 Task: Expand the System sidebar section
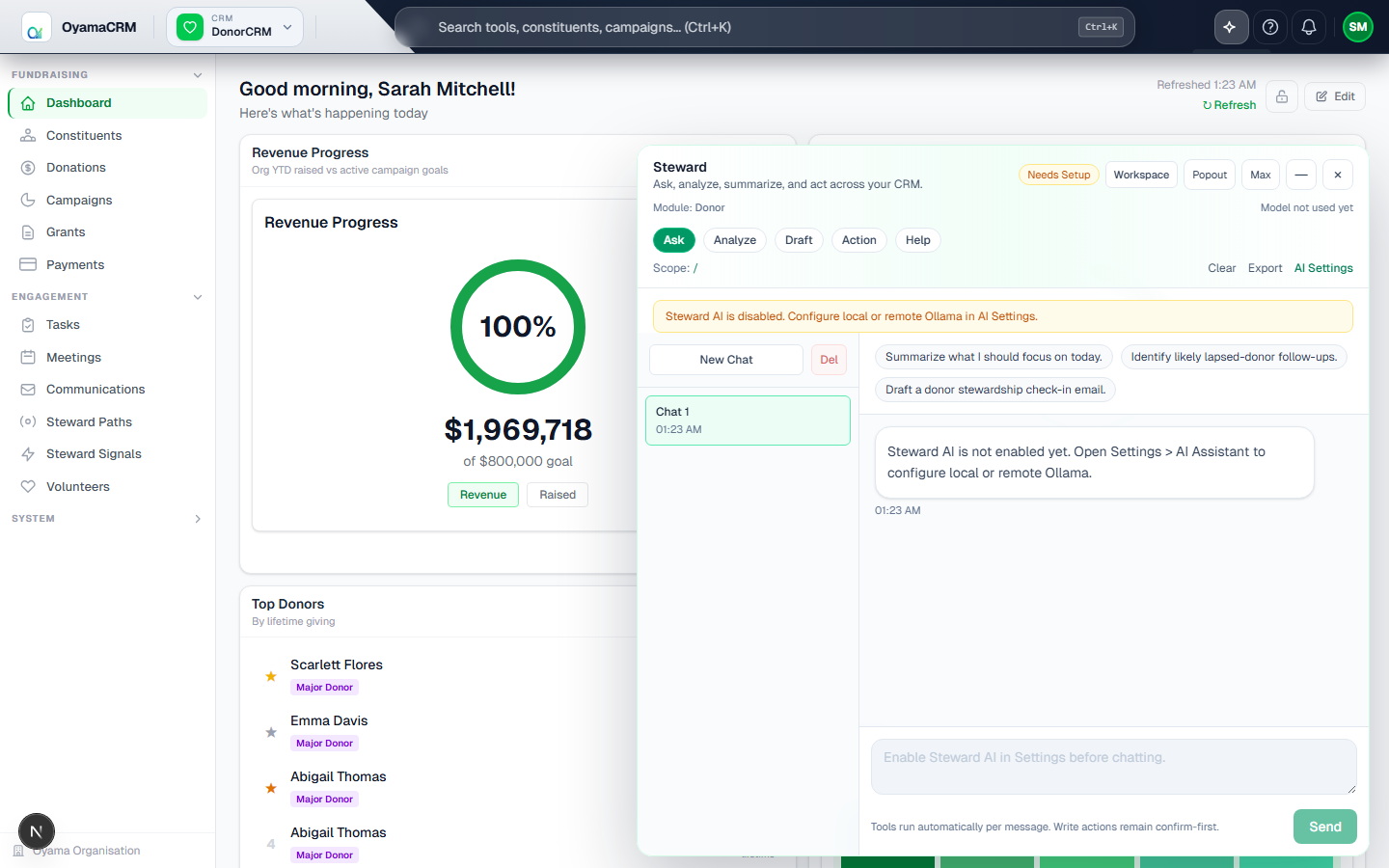[198, 519]
